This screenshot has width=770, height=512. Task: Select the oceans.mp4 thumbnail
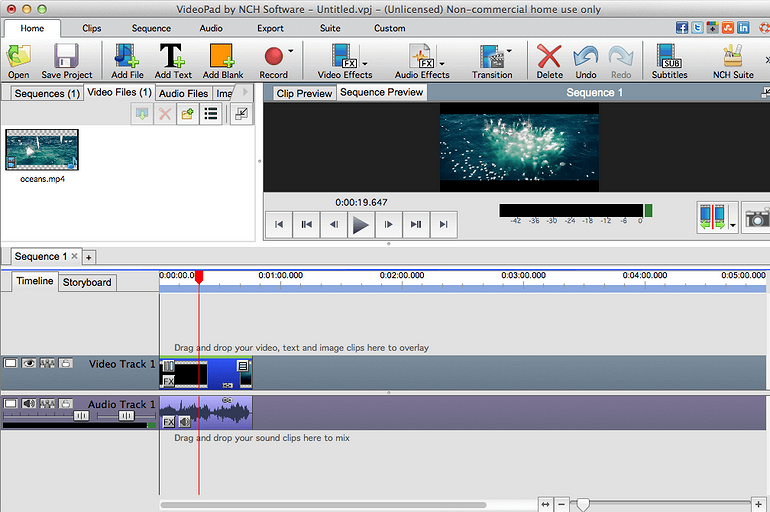pos(42,150)
